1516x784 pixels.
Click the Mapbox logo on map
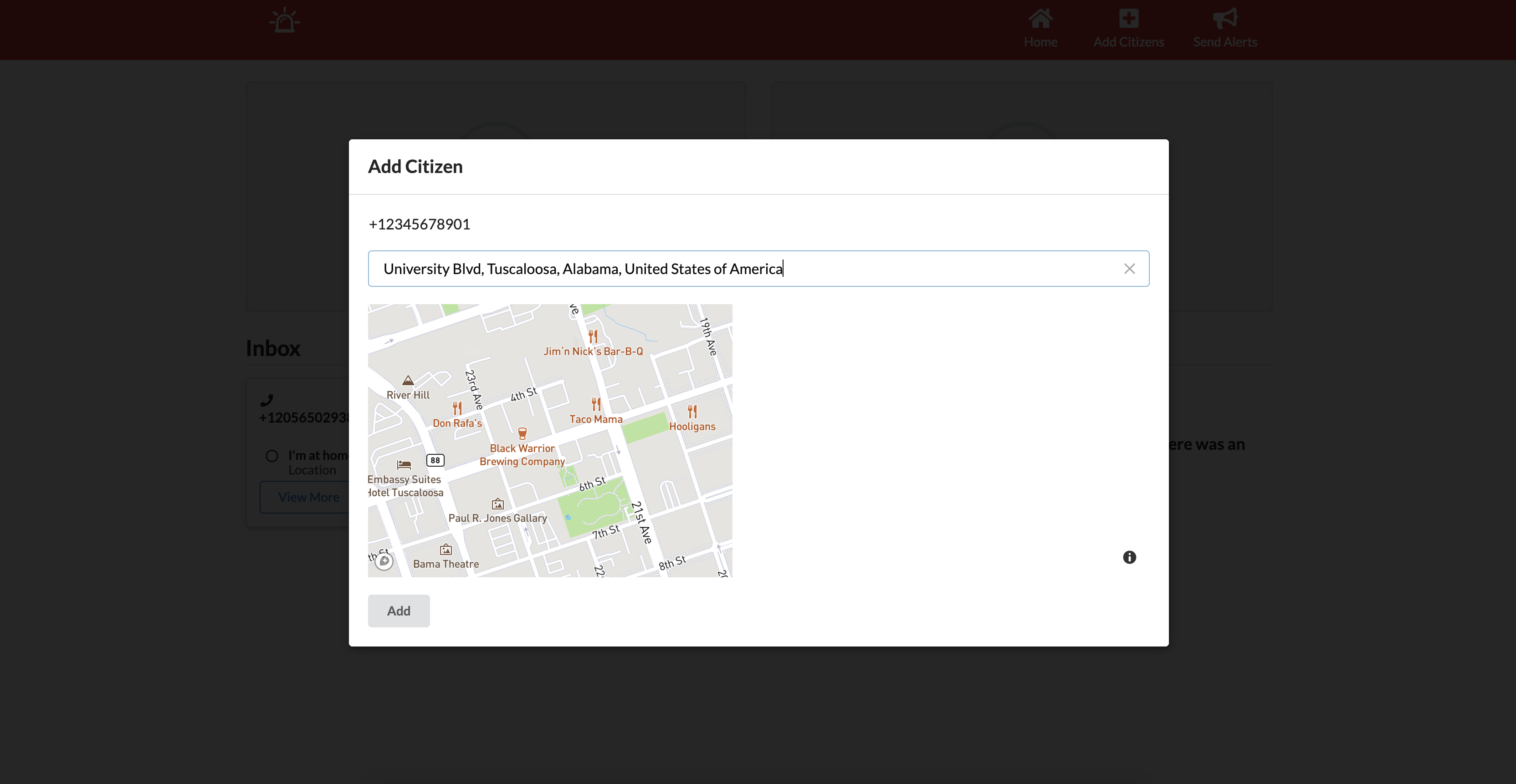384,561
